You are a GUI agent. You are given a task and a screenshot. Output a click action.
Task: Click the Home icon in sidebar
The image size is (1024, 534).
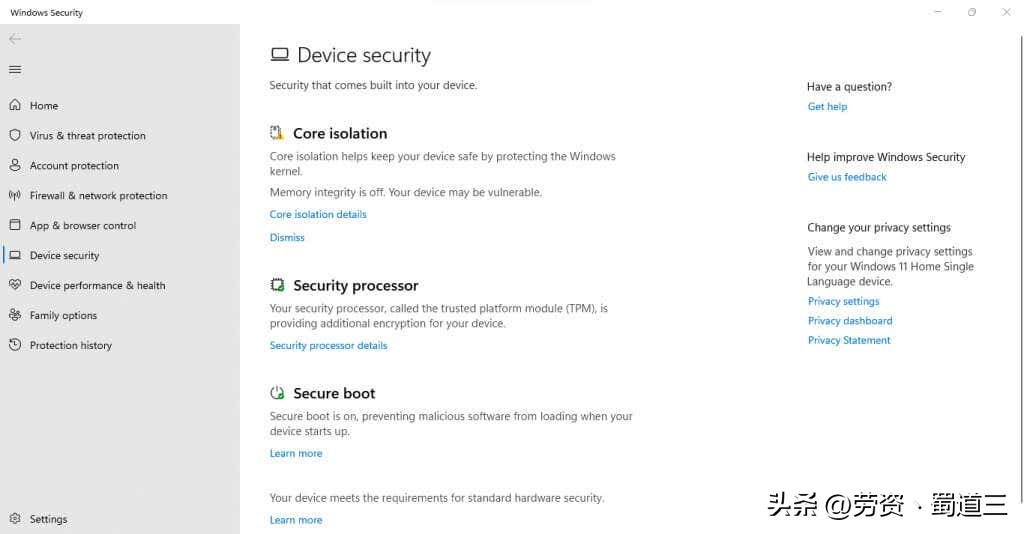(15, 105)
